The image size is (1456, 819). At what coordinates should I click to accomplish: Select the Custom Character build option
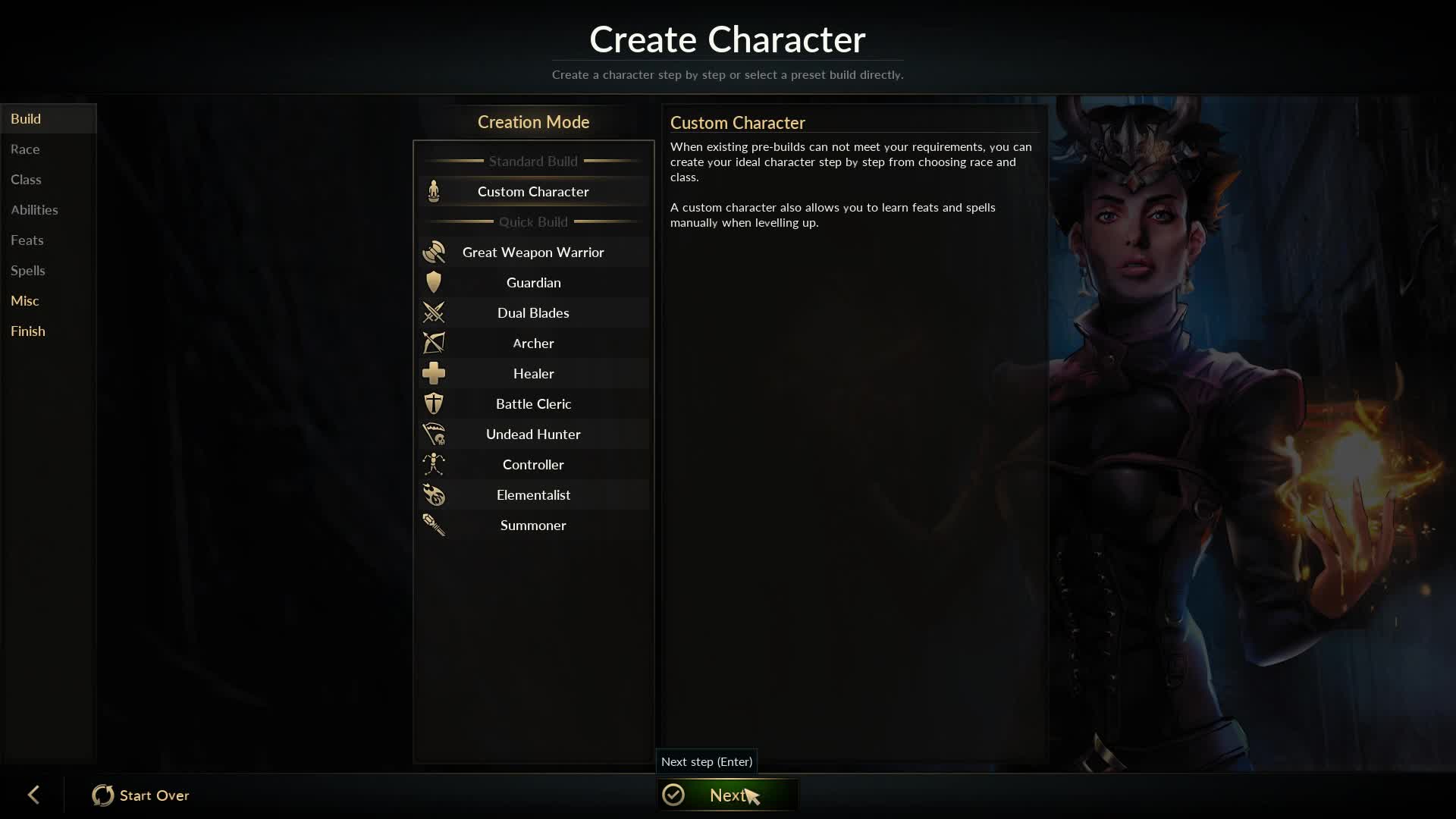tap(534, 191)
